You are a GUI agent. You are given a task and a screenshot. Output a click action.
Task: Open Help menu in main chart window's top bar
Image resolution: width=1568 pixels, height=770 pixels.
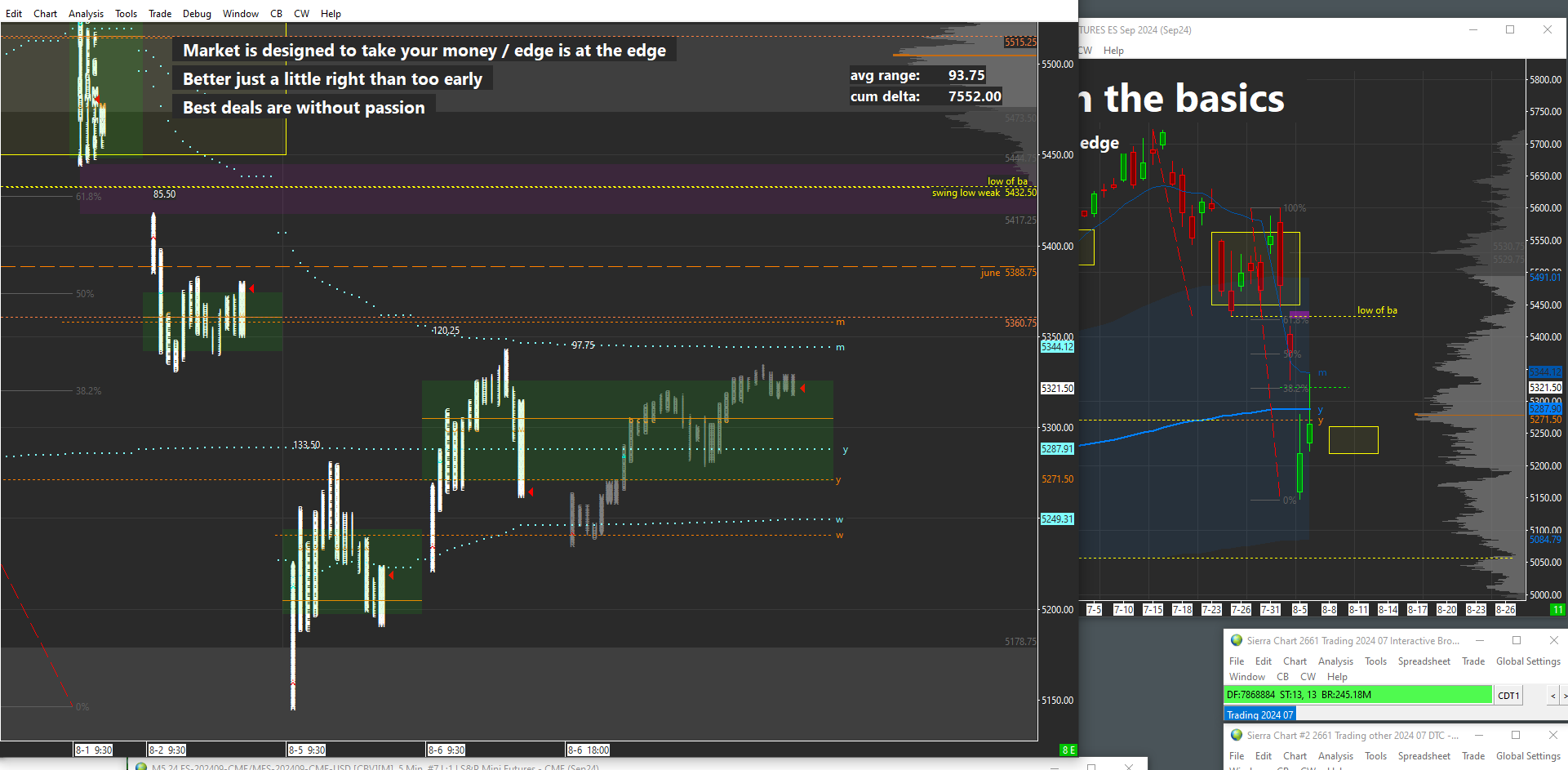tap(331, 14)
